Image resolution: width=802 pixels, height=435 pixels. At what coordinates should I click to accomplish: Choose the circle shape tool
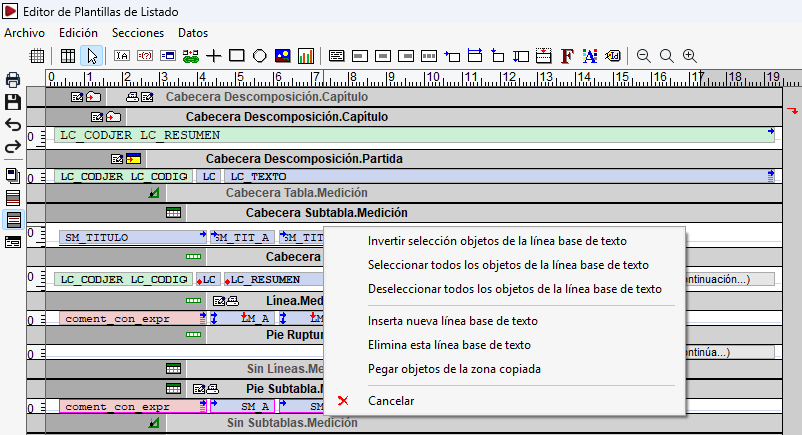[260, 55]
